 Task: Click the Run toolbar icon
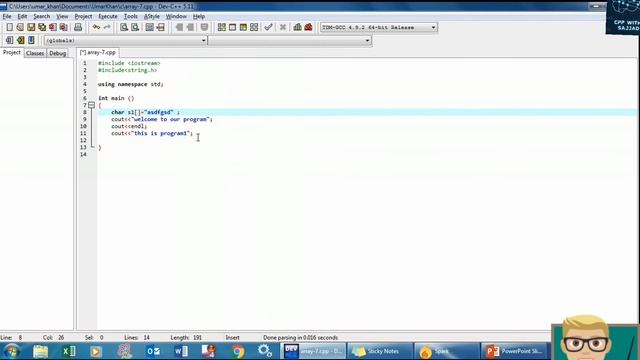(x=232, y=27)
